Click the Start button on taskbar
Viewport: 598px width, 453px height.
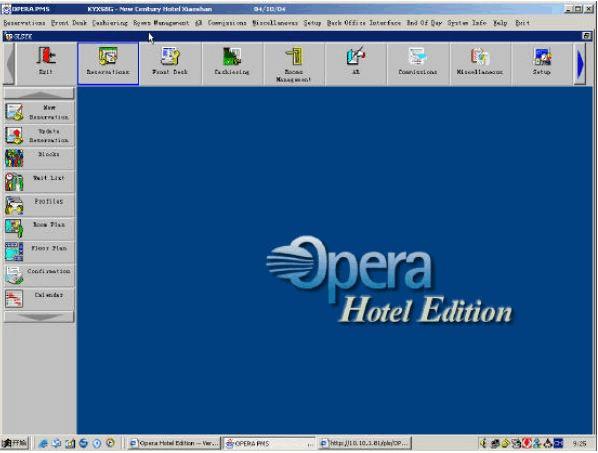pyautogui.click(x=15, y=443)
